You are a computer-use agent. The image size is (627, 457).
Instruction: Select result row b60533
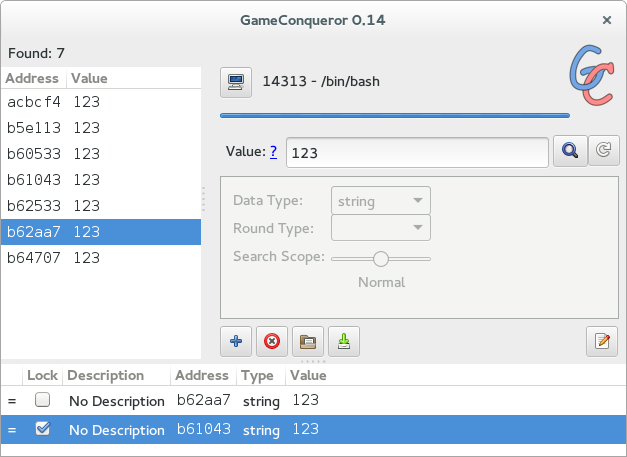click(x=101, y=154)
